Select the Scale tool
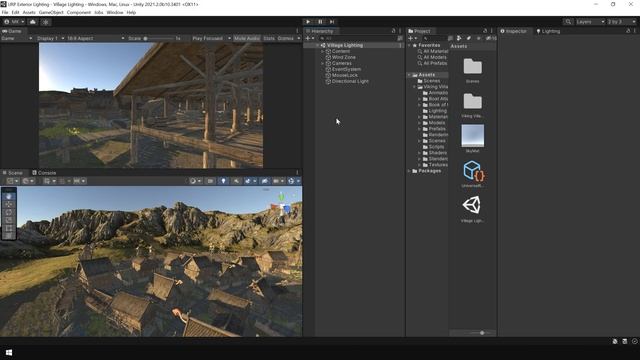The image size is (640, 360). coord(9,220)
